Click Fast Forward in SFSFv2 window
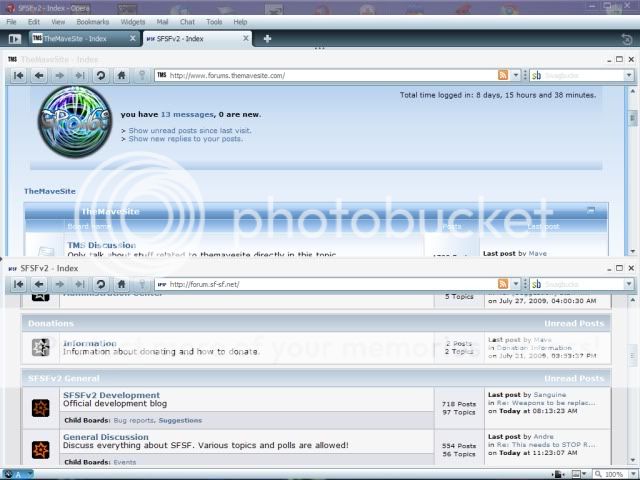 tap(80, 284)
